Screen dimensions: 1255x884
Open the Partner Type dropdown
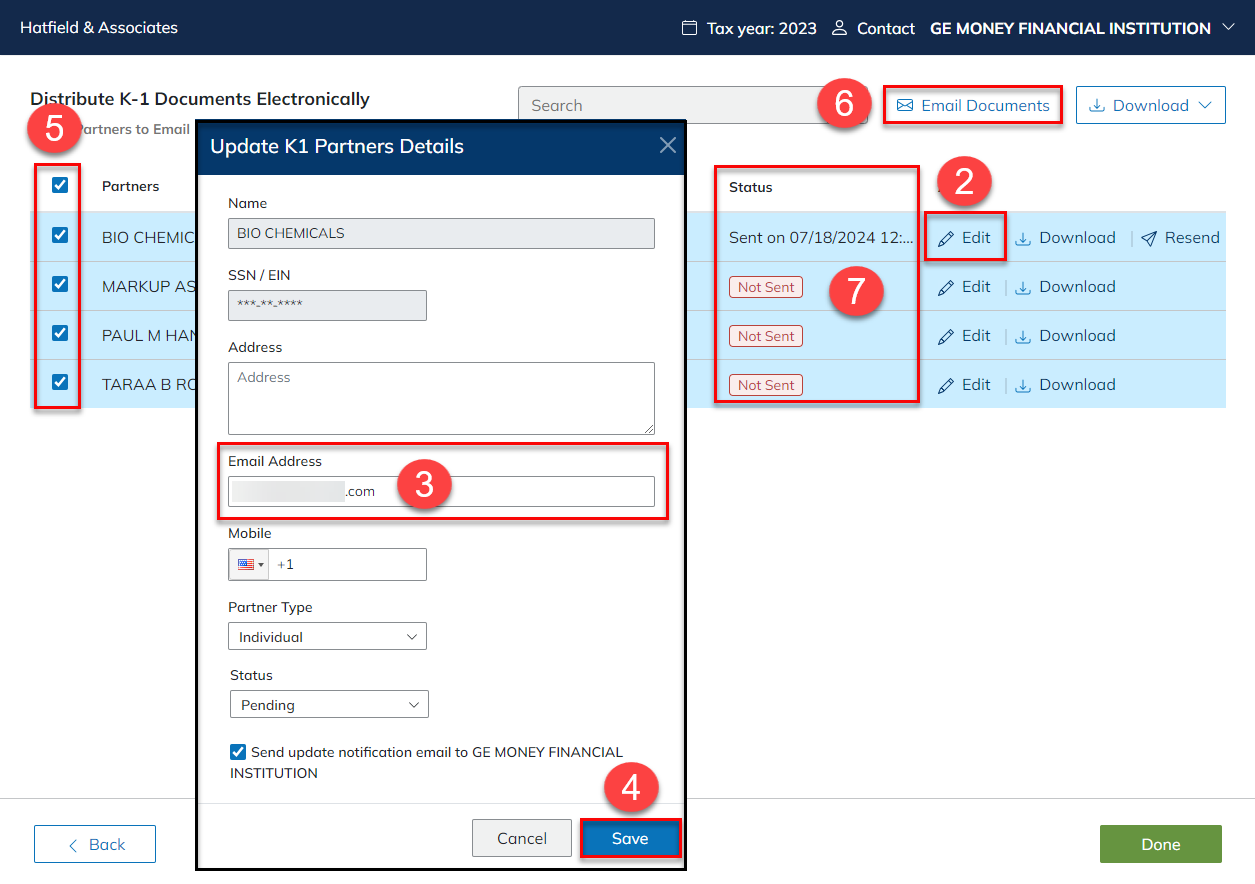pyautogui.click(x=327, y=637)
